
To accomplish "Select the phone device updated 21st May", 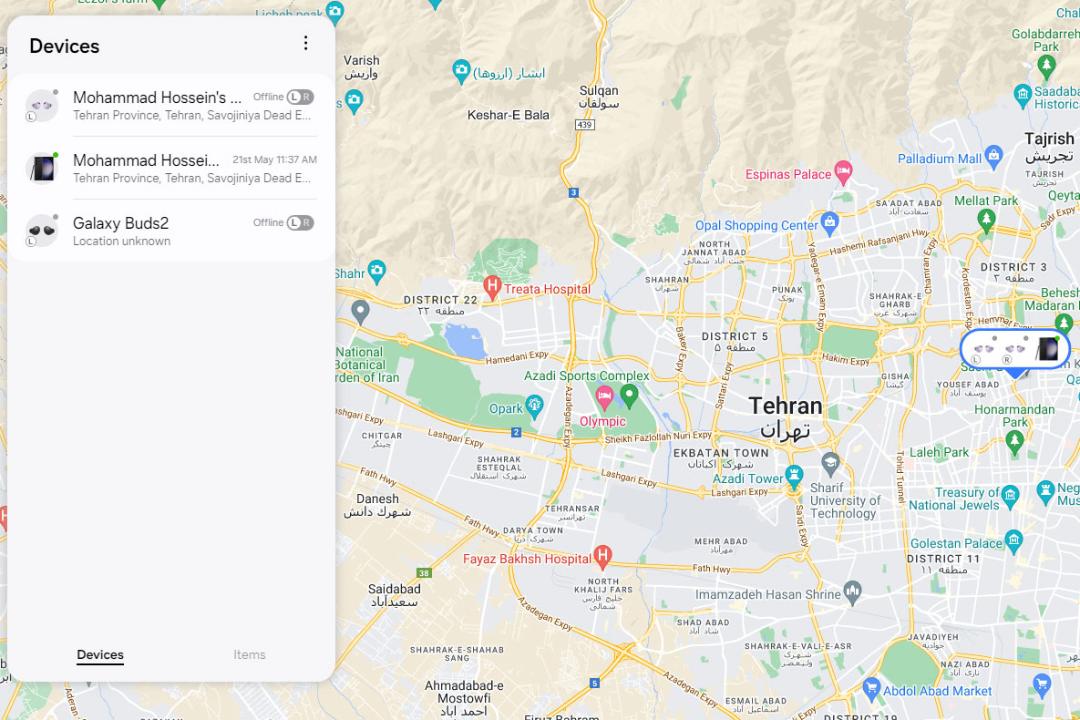I will (x=171, y=168).
